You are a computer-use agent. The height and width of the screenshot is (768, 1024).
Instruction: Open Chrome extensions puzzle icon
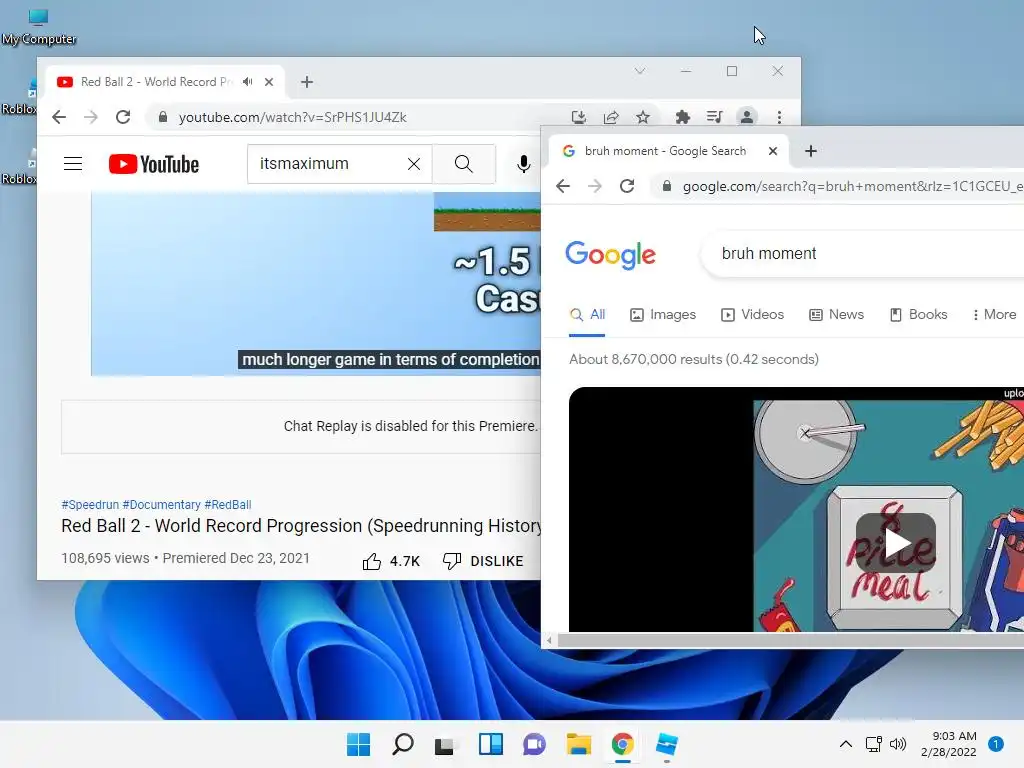[x=682, y=117]
